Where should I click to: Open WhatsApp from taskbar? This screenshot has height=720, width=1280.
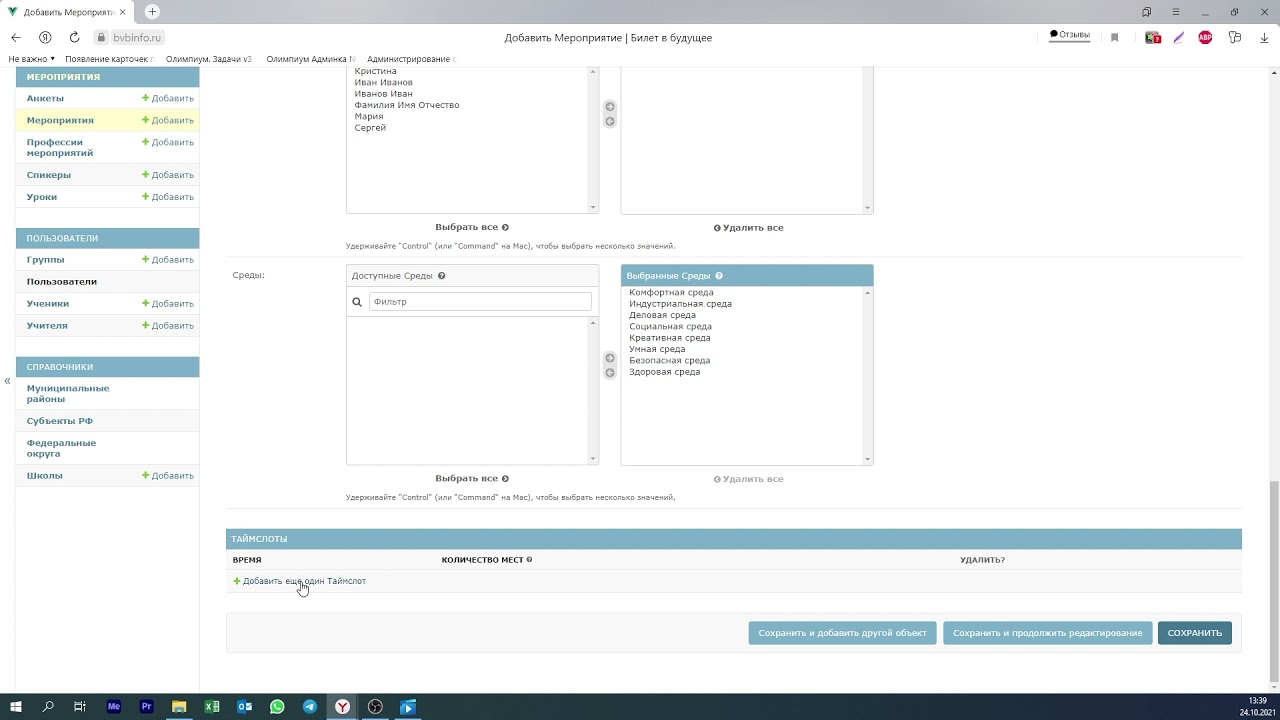[277, 707]
